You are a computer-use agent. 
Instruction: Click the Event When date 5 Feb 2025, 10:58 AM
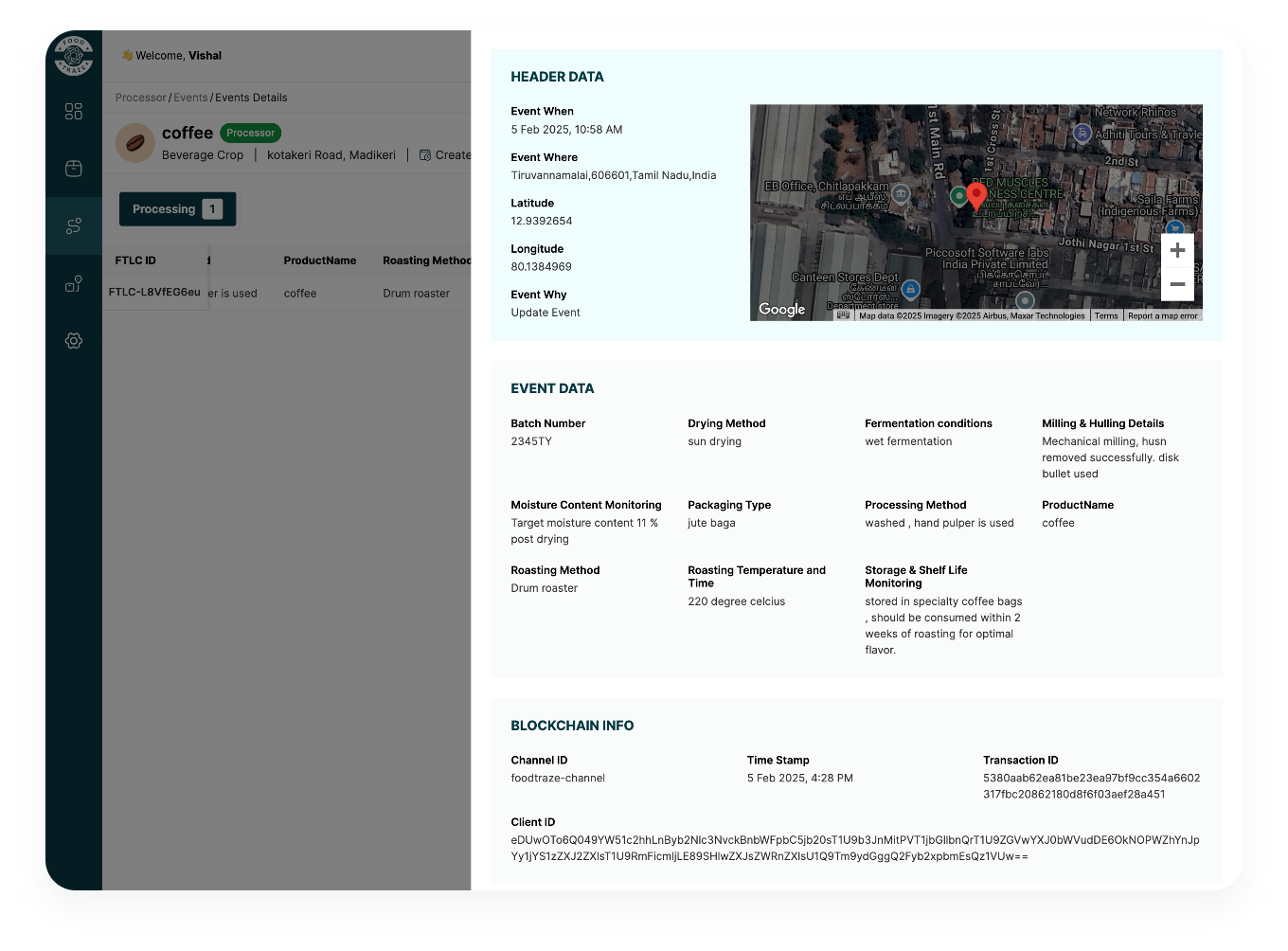pyautogui.click(x=566, y=130)
